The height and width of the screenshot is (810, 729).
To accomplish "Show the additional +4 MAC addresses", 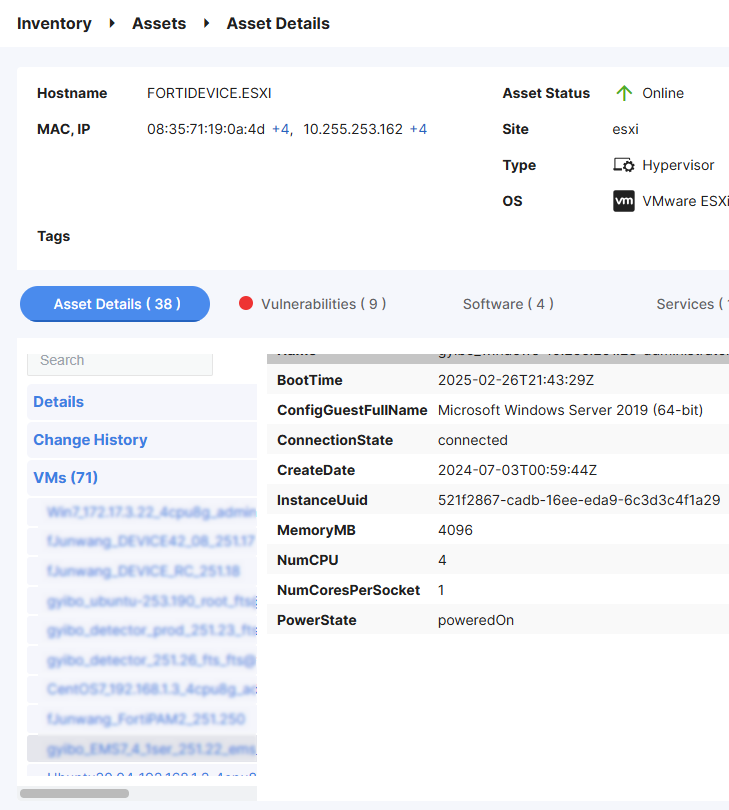I will (281, 129).
